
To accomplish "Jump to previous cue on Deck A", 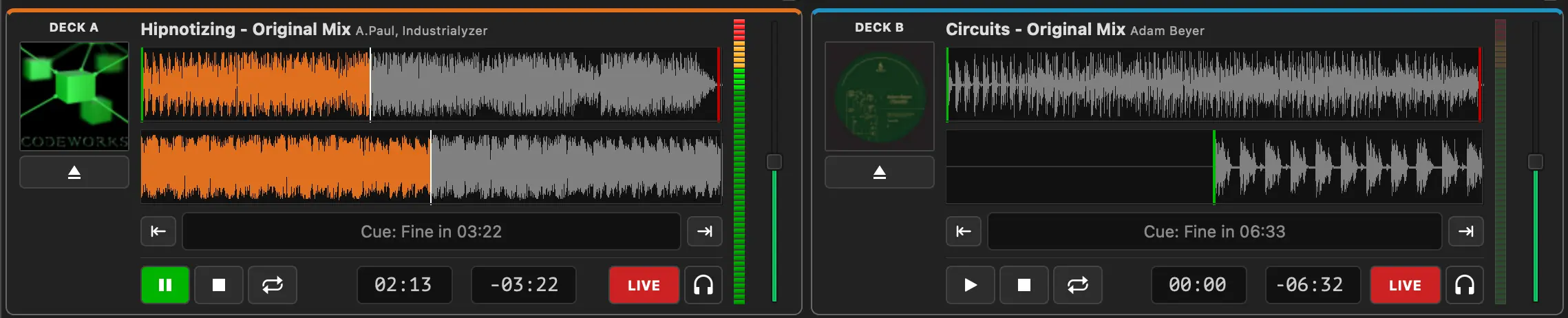I will click(x=158, y=231).
